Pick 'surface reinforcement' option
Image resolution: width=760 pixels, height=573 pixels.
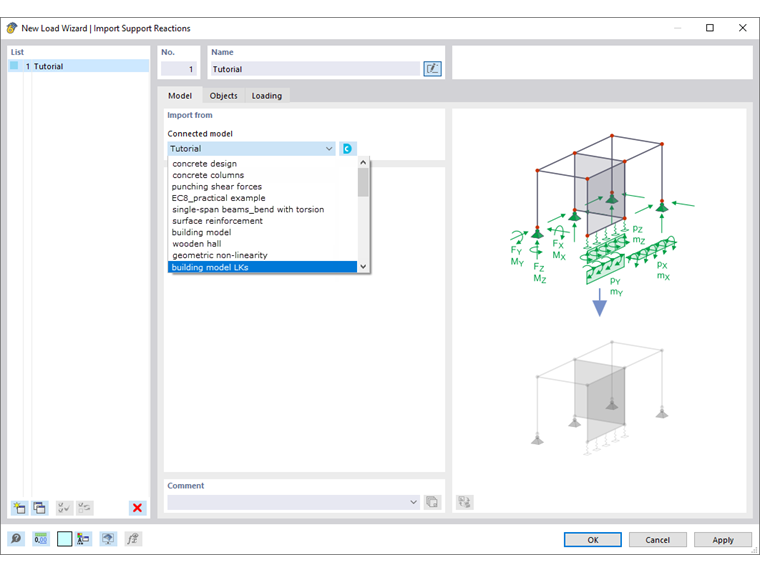[262, 221]
